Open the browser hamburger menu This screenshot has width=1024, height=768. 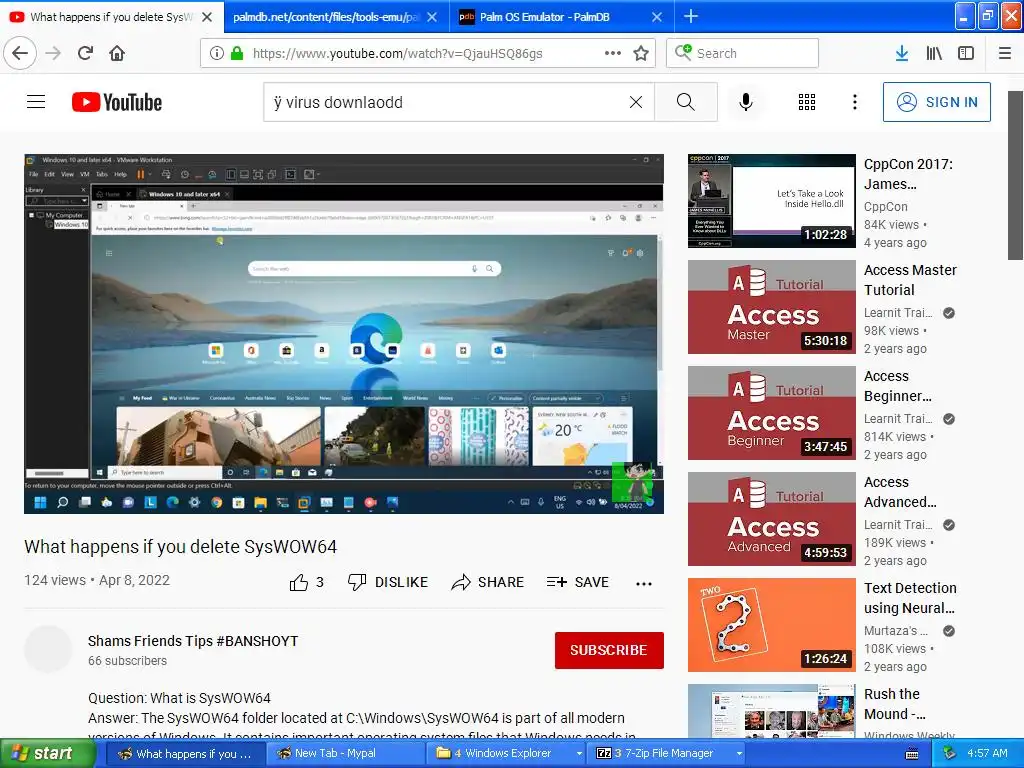(1004, 53)
